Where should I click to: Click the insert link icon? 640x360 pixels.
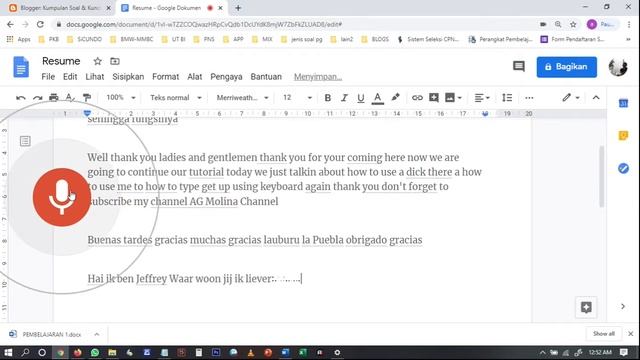point(417,98)
